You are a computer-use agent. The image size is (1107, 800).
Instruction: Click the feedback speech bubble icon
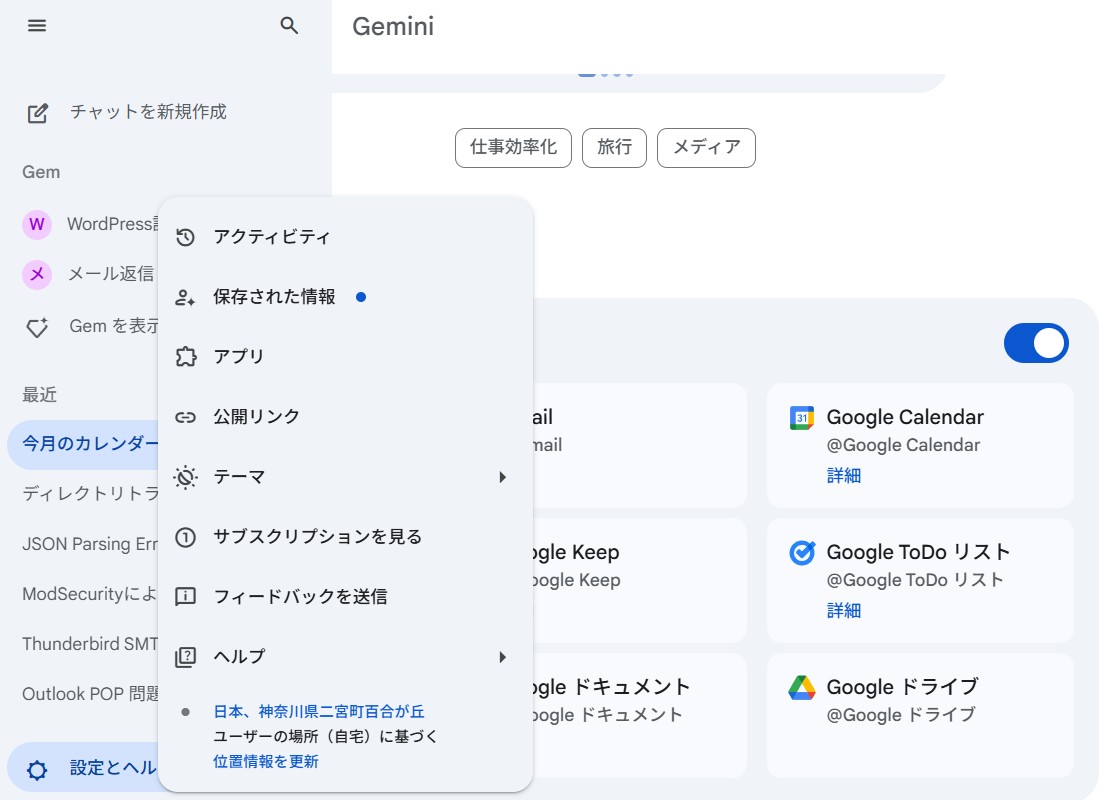click(185, 597)
